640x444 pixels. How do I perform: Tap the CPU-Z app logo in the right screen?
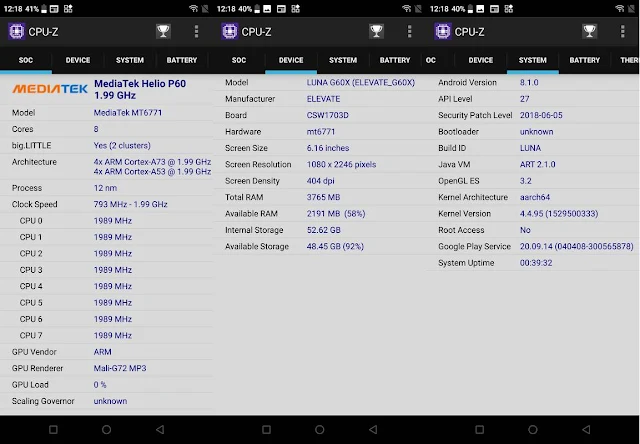(x=442, y=31)
